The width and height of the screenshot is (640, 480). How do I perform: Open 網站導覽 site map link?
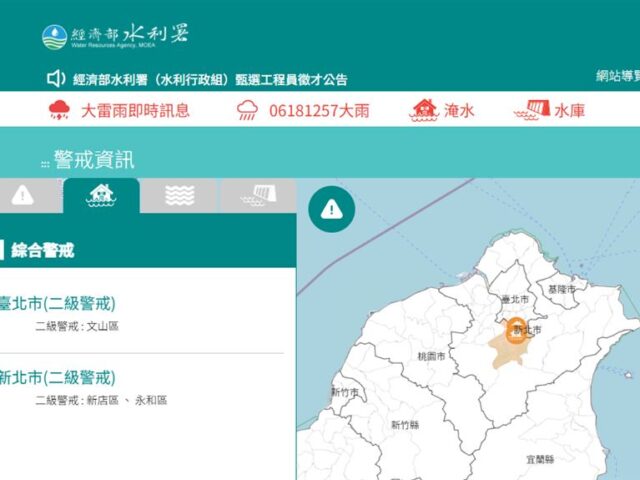[x=618, y=76]
